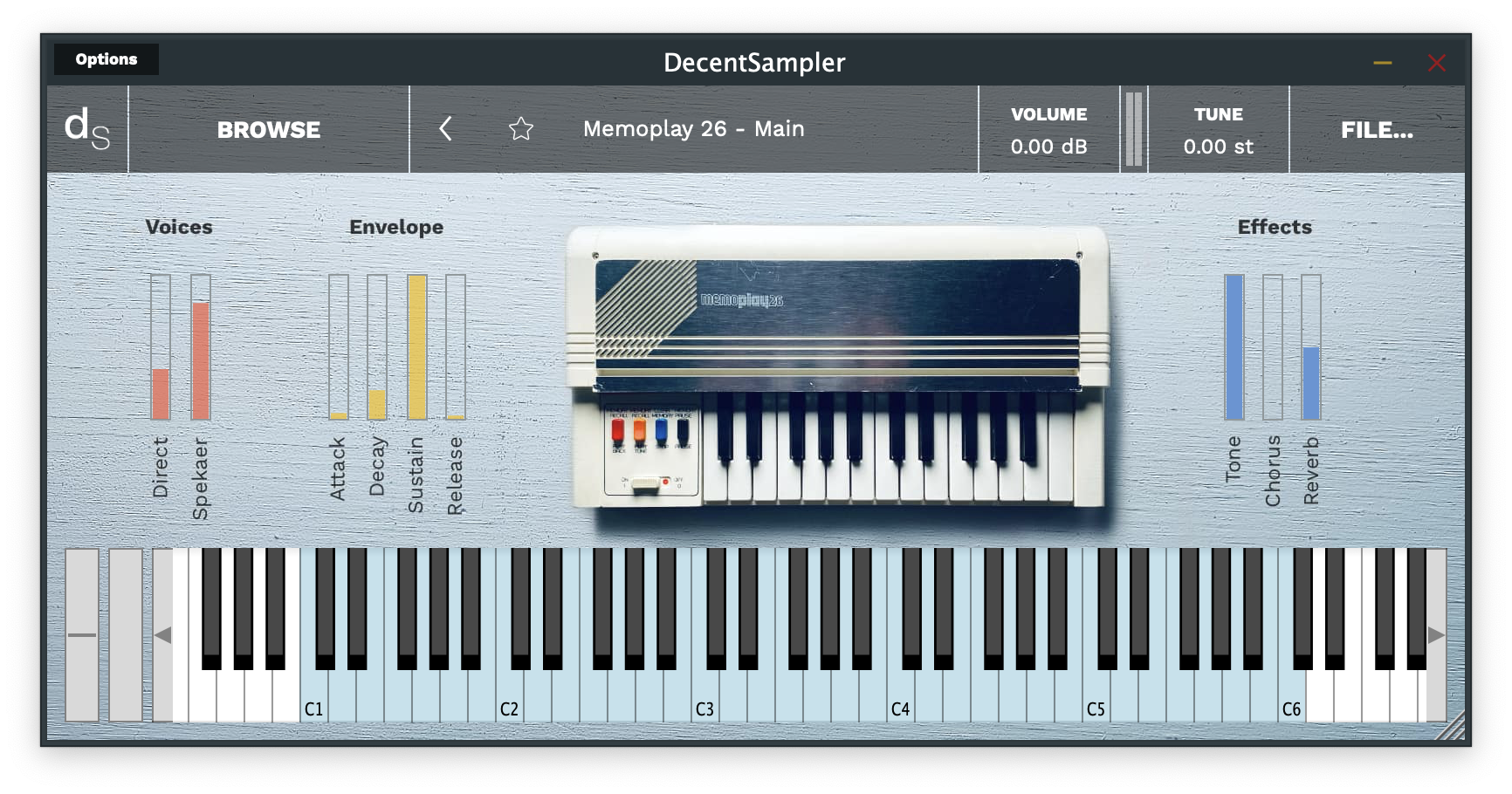Click the window resize corner grip
The height and width of the screenshot is (794, 1512).
click(1452, 726)
